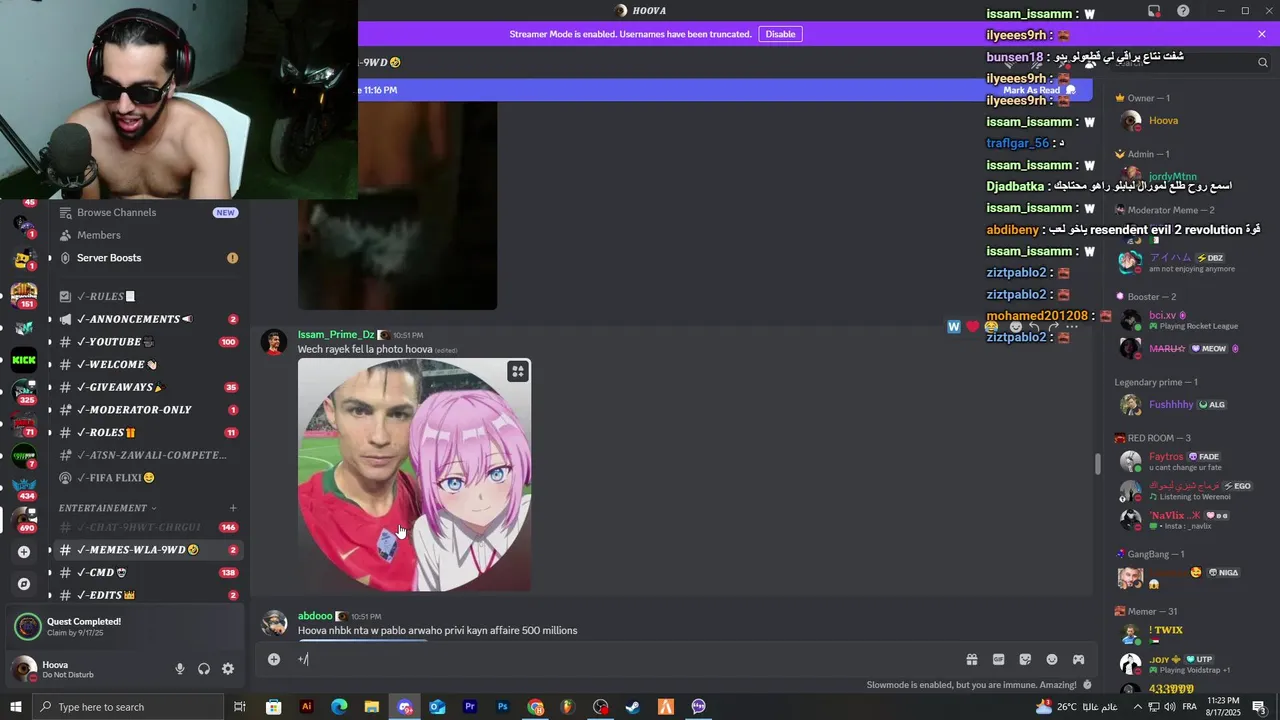
Task: Click the Windows taskbar search box
Action: (x=130, y=707)
